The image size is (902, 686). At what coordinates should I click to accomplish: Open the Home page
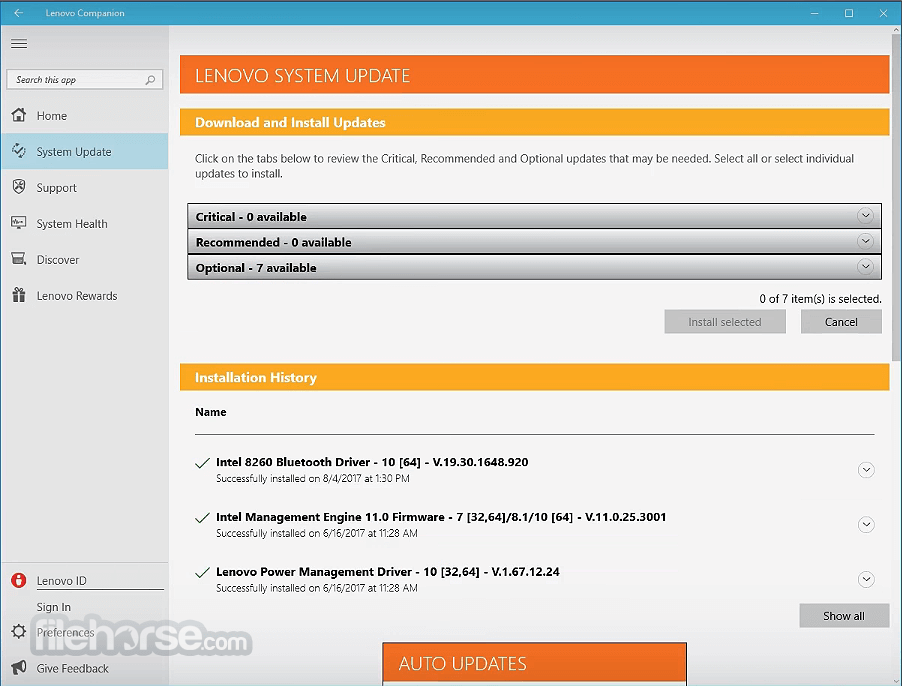point(85,116)
